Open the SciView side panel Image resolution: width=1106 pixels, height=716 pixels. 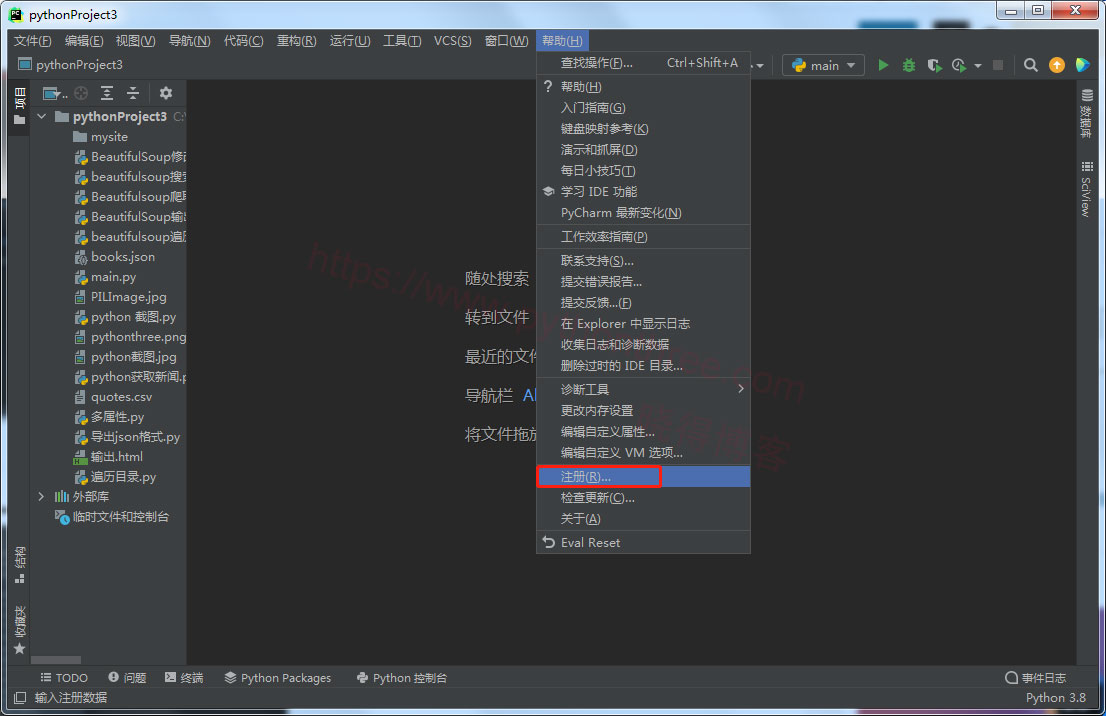1087,189
